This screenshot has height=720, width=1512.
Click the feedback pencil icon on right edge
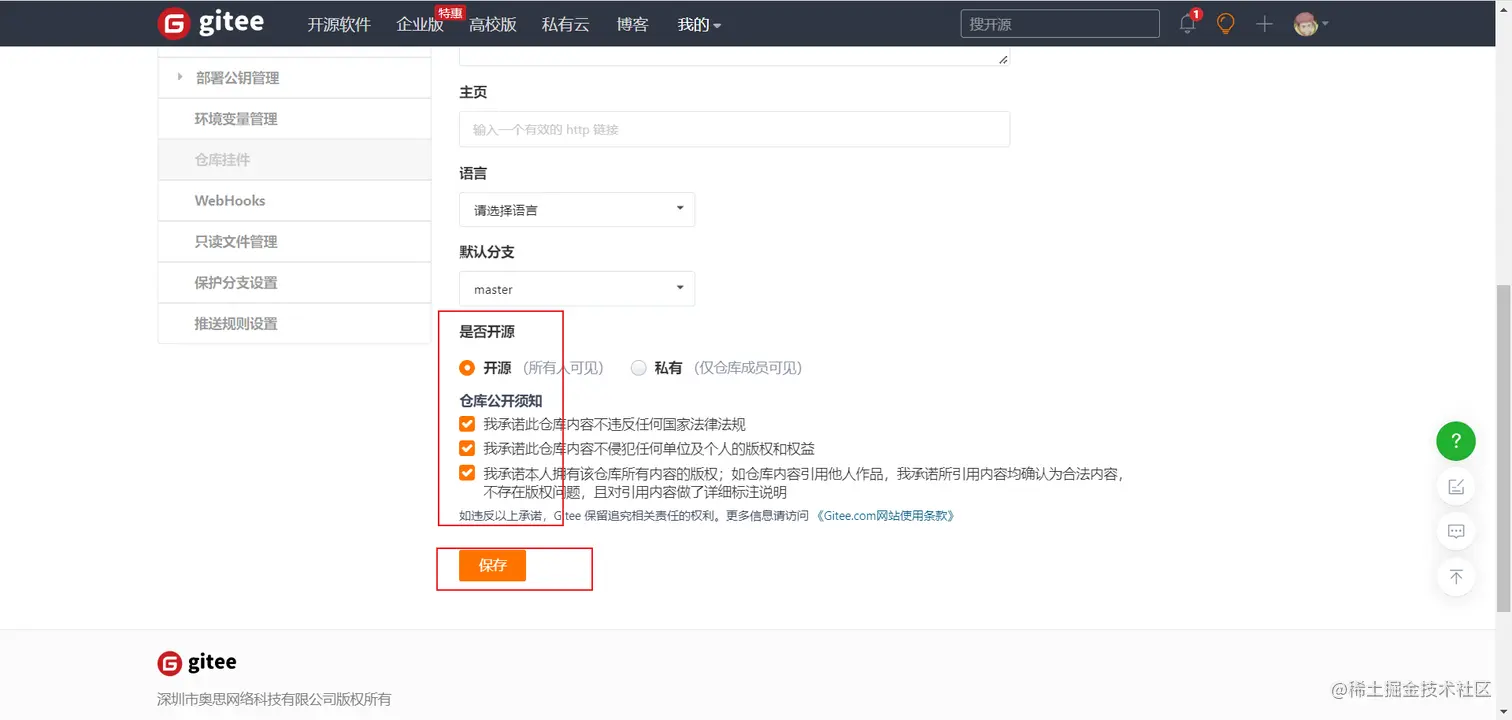coord(1455,486)
